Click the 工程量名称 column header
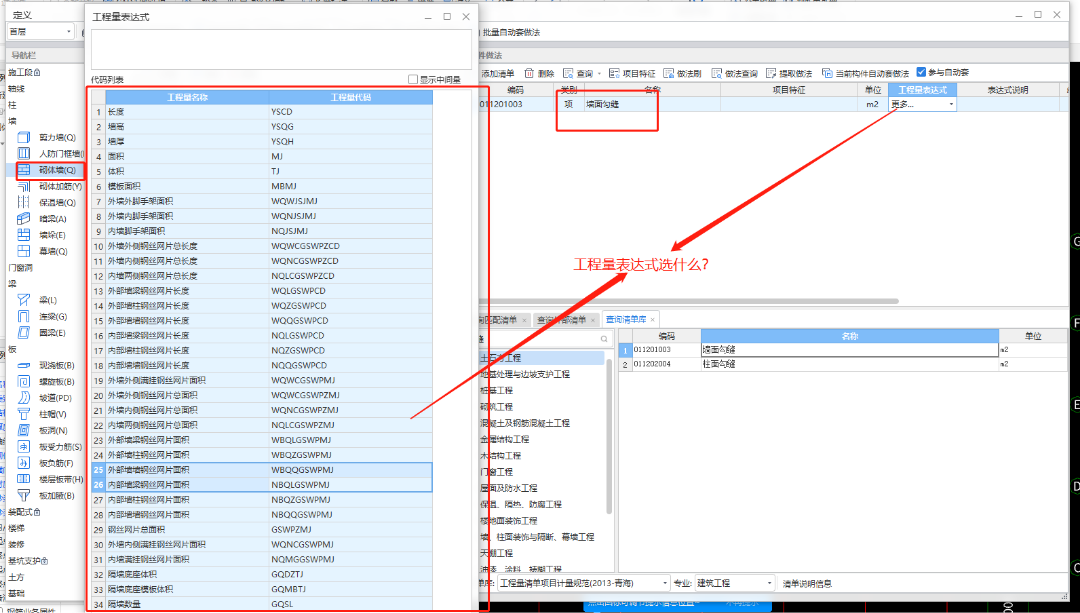Screen dimensions: 1080x613 (187, 98)
